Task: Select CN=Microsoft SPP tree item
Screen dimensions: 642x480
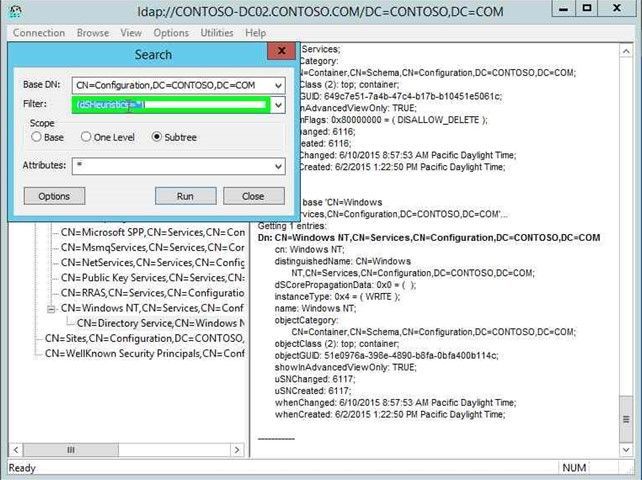Action: (153, 232)
